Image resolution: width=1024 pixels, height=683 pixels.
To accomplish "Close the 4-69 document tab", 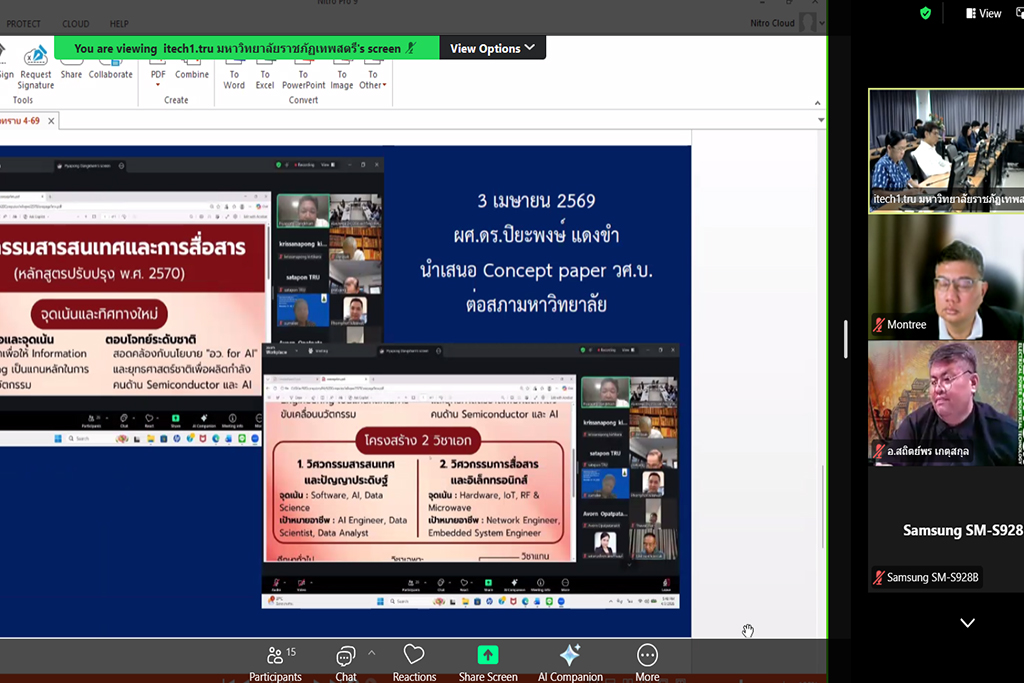I will point(51,120).
